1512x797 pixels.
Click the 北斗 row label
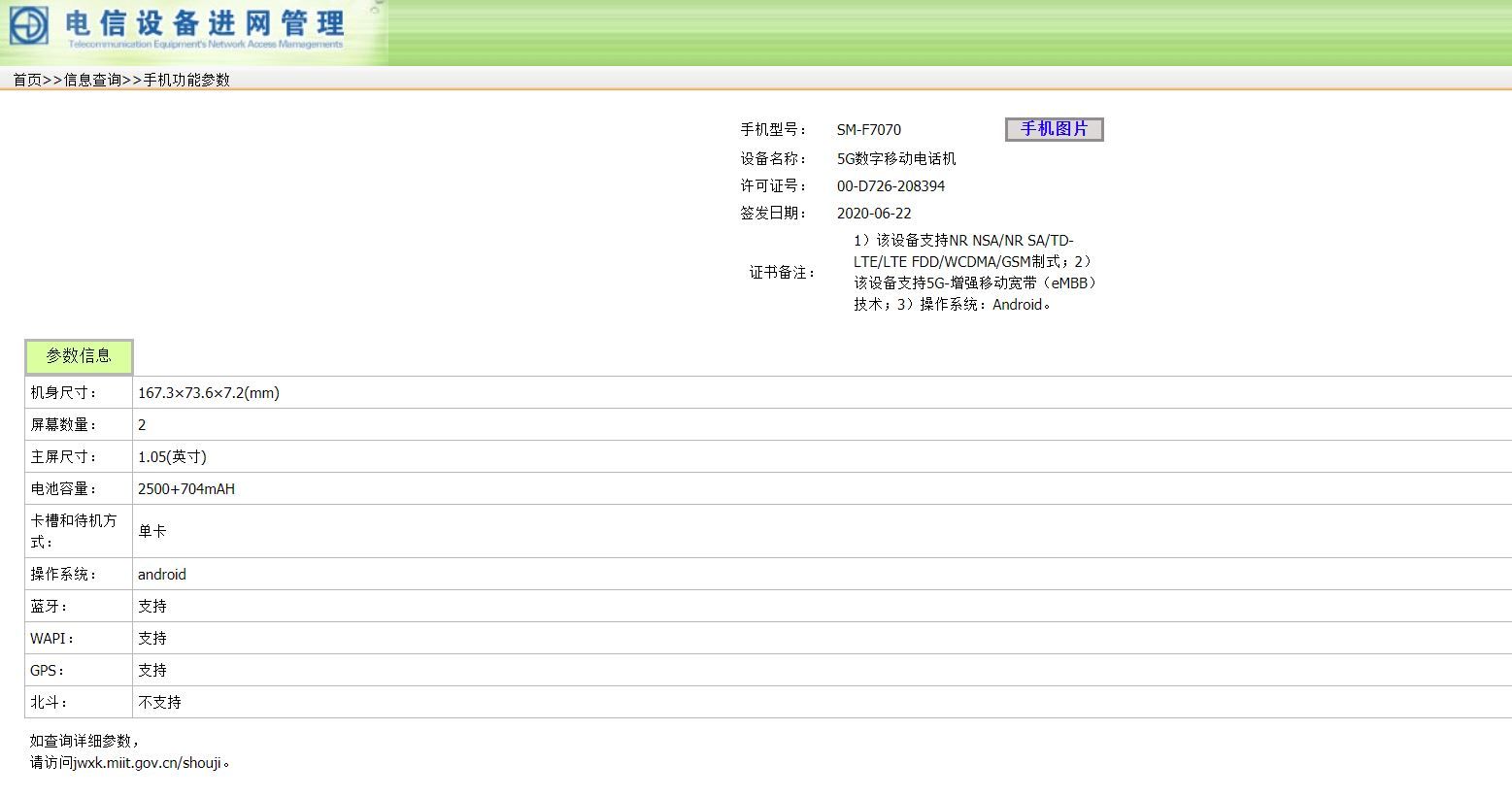click(50, 703)
